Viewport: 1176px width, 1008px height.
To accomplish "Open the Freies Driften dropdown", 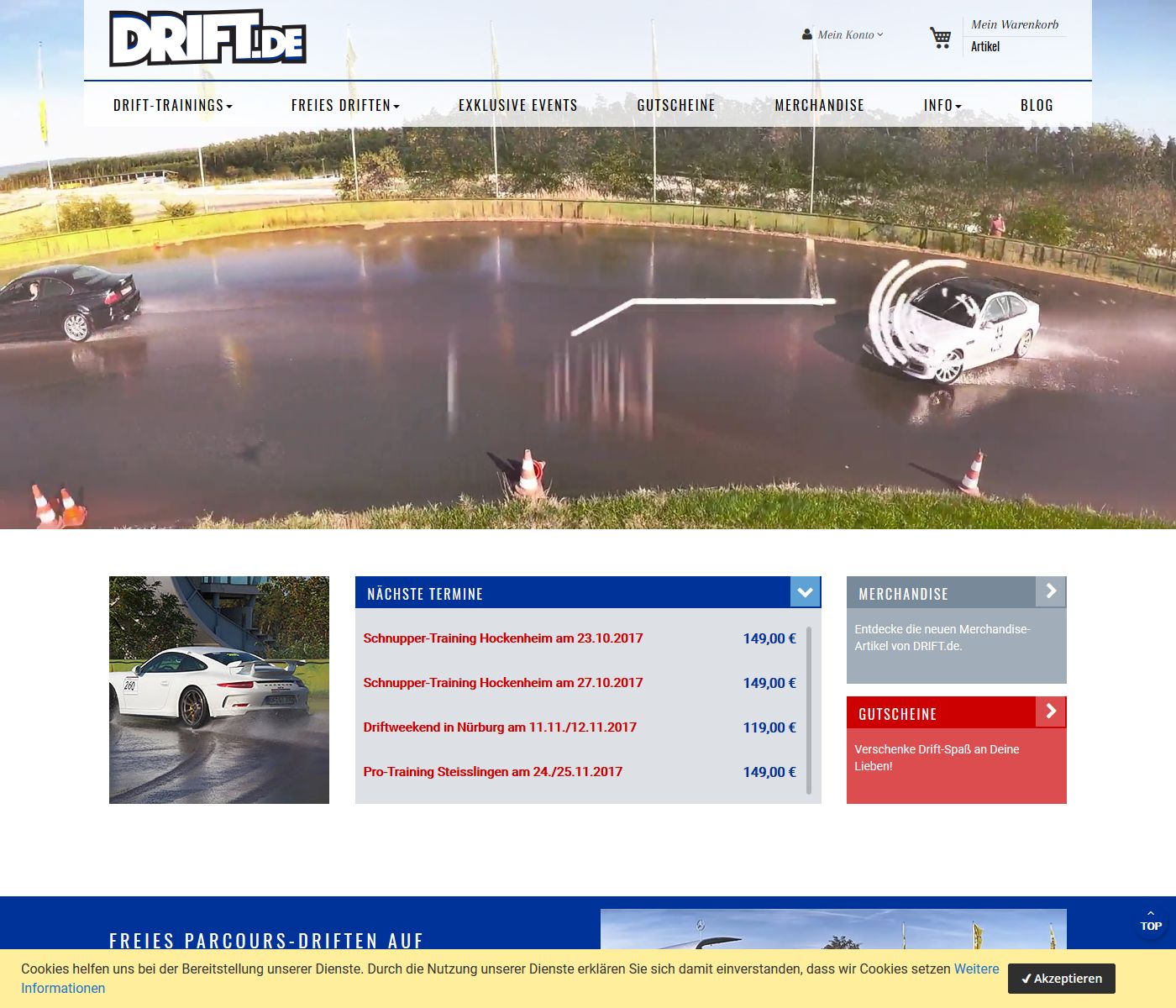I will tap(345, 105).
